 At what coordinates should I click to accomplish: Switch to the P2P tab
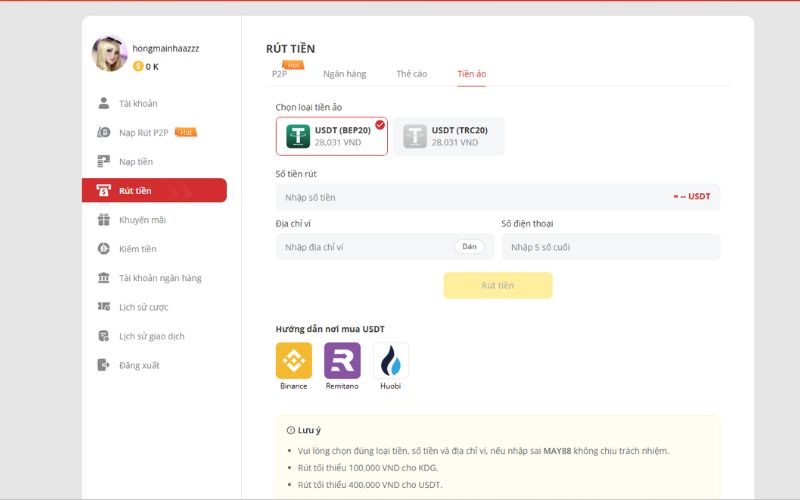coord(279,74)
